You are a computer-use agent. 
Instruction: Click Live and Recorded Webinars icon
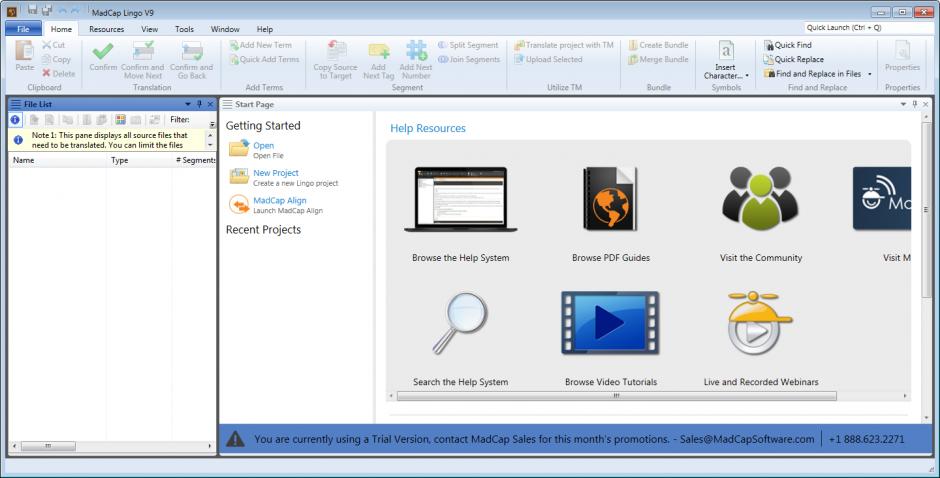tap(759, 324)
